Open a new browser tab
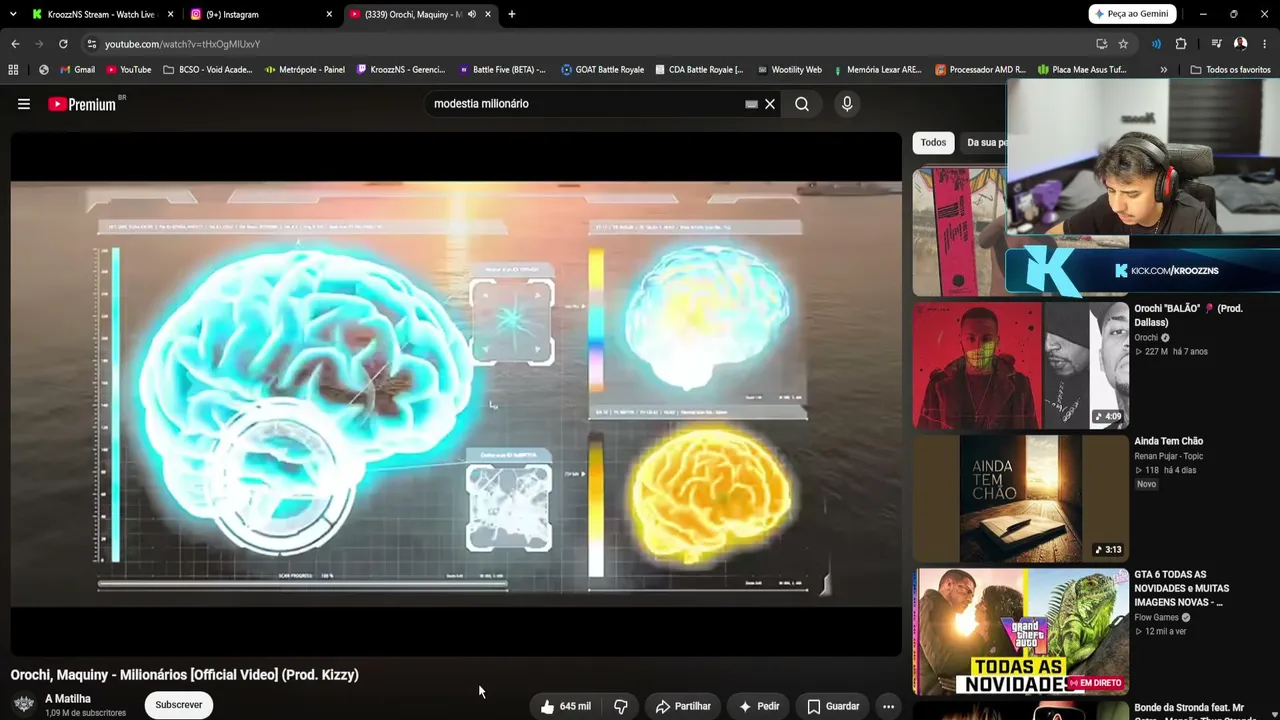Viewport: 1280px width, 720px height. click(x=512, y=14)
